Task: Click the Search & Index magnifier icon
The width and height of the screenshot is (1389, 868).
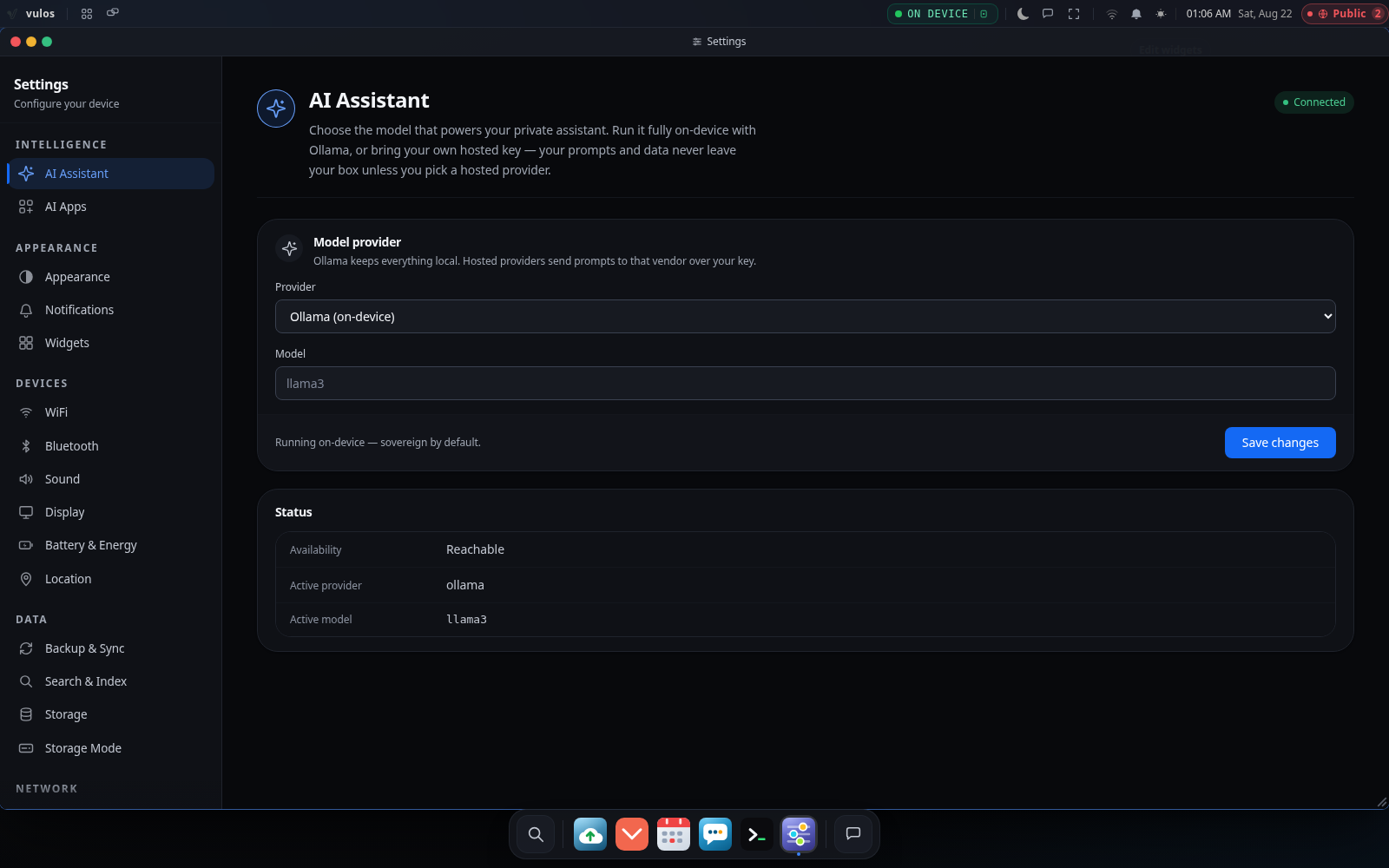Action: click(x=26, y=681)
